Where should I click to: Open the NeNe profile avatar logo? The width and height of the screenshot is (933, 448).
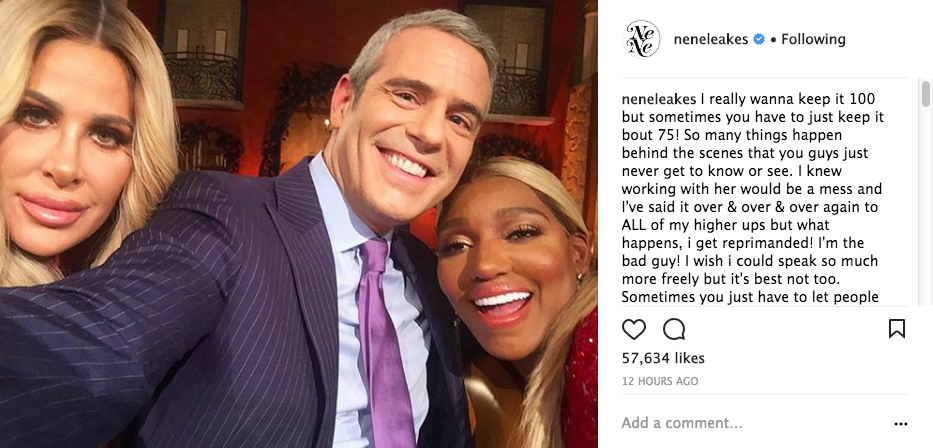coord(641,39)
